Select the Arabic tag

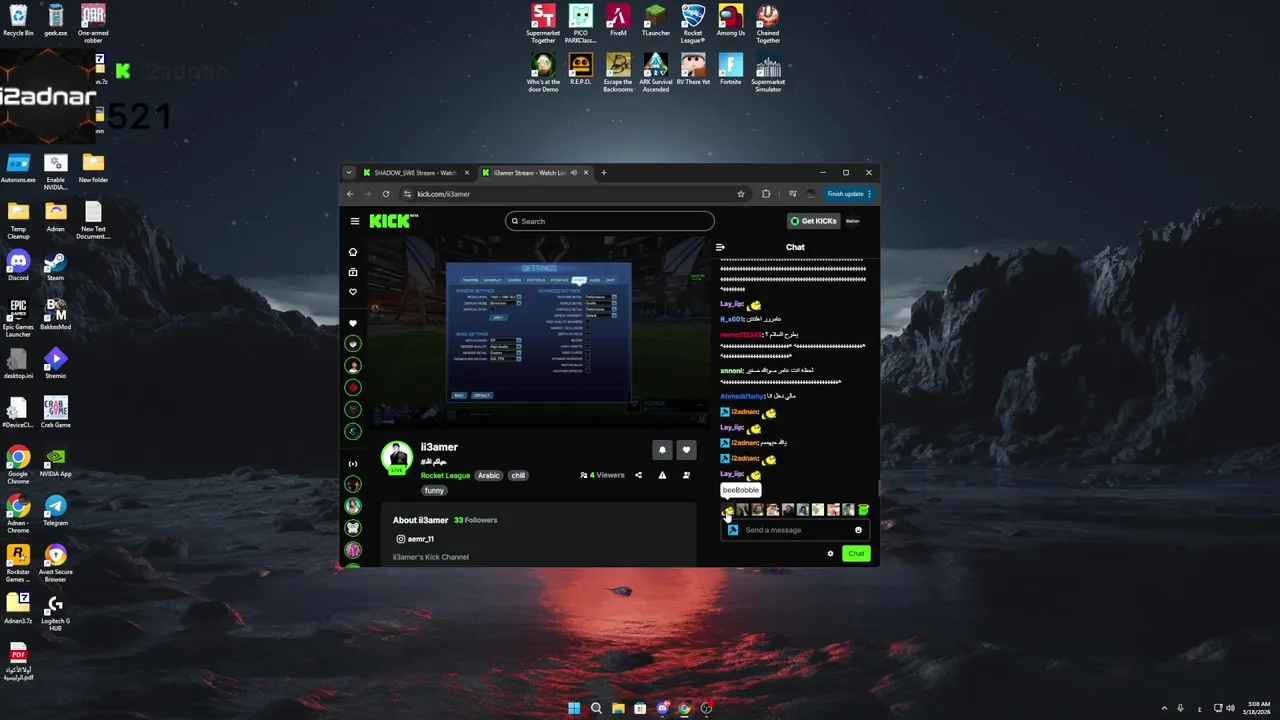[488, 476]
